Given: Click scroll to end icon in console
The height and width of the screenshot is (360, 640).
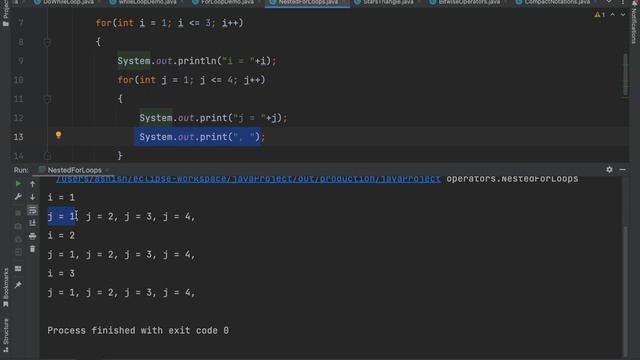Looking at the screenshot, I should [32, 223].
